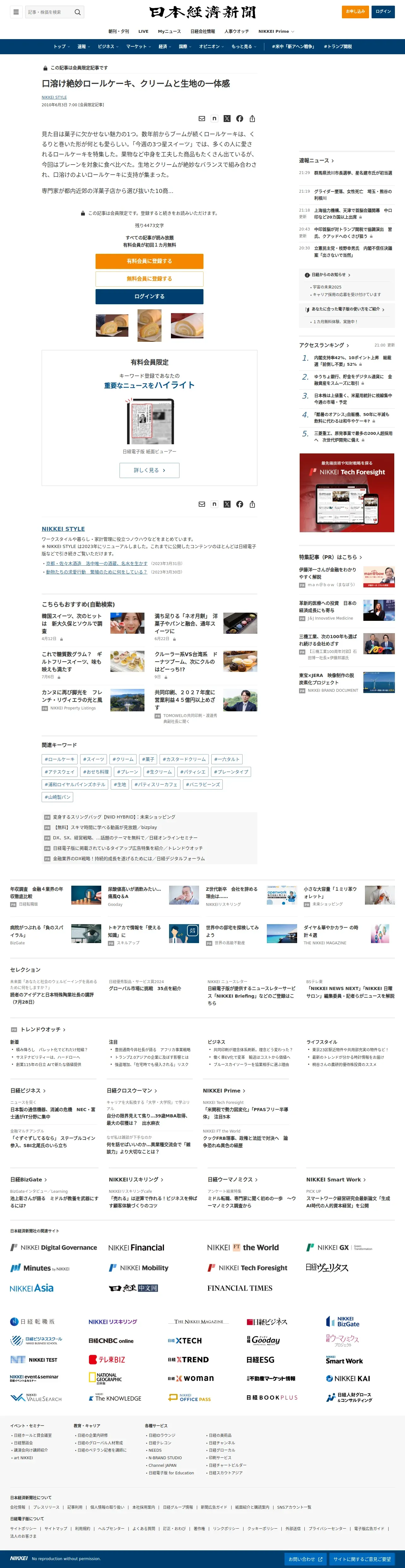
Task: Open the middle roll cake thumbnail
Action: coord(149,326)
